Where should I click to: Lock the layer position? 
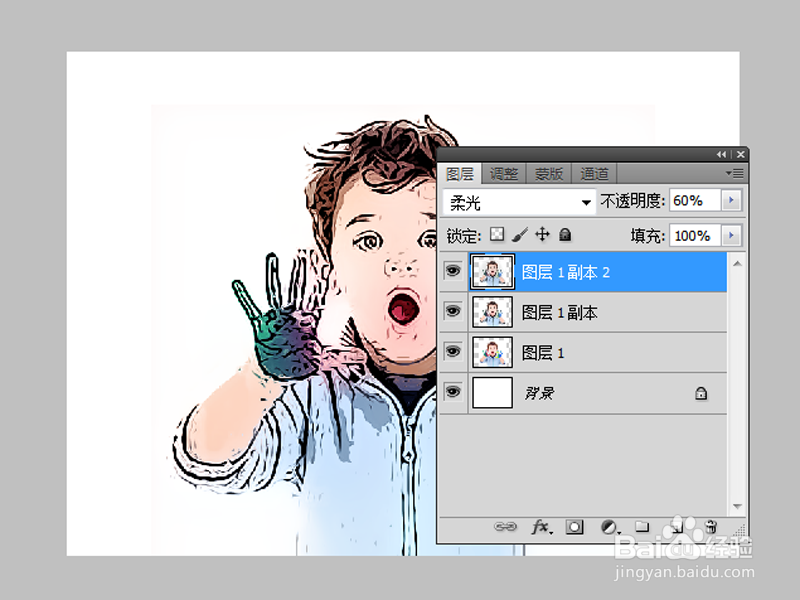point(542,234)
